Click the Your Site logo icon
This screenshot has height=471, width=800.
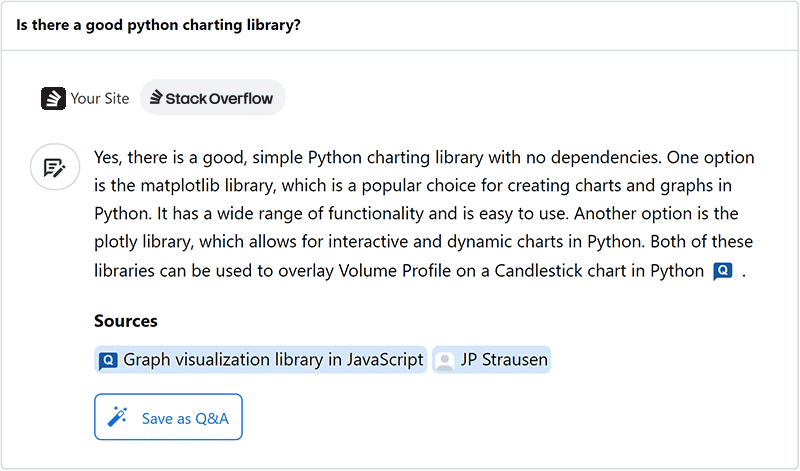coord(53,98)
